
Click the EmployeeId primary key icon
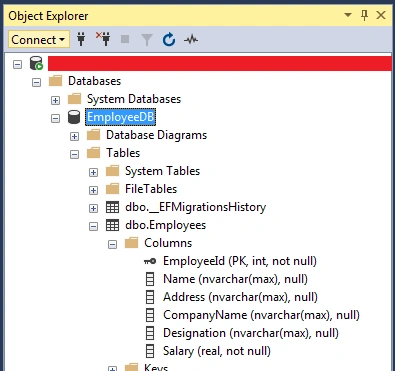150,261
